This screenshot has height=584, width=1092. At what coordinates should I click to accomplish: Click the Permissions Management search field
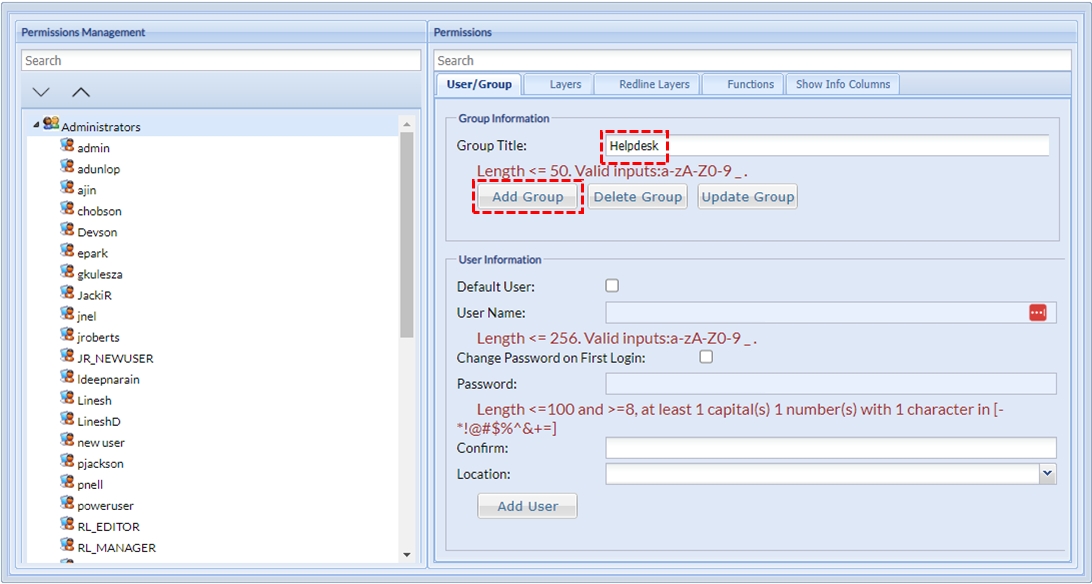[220, 61]
